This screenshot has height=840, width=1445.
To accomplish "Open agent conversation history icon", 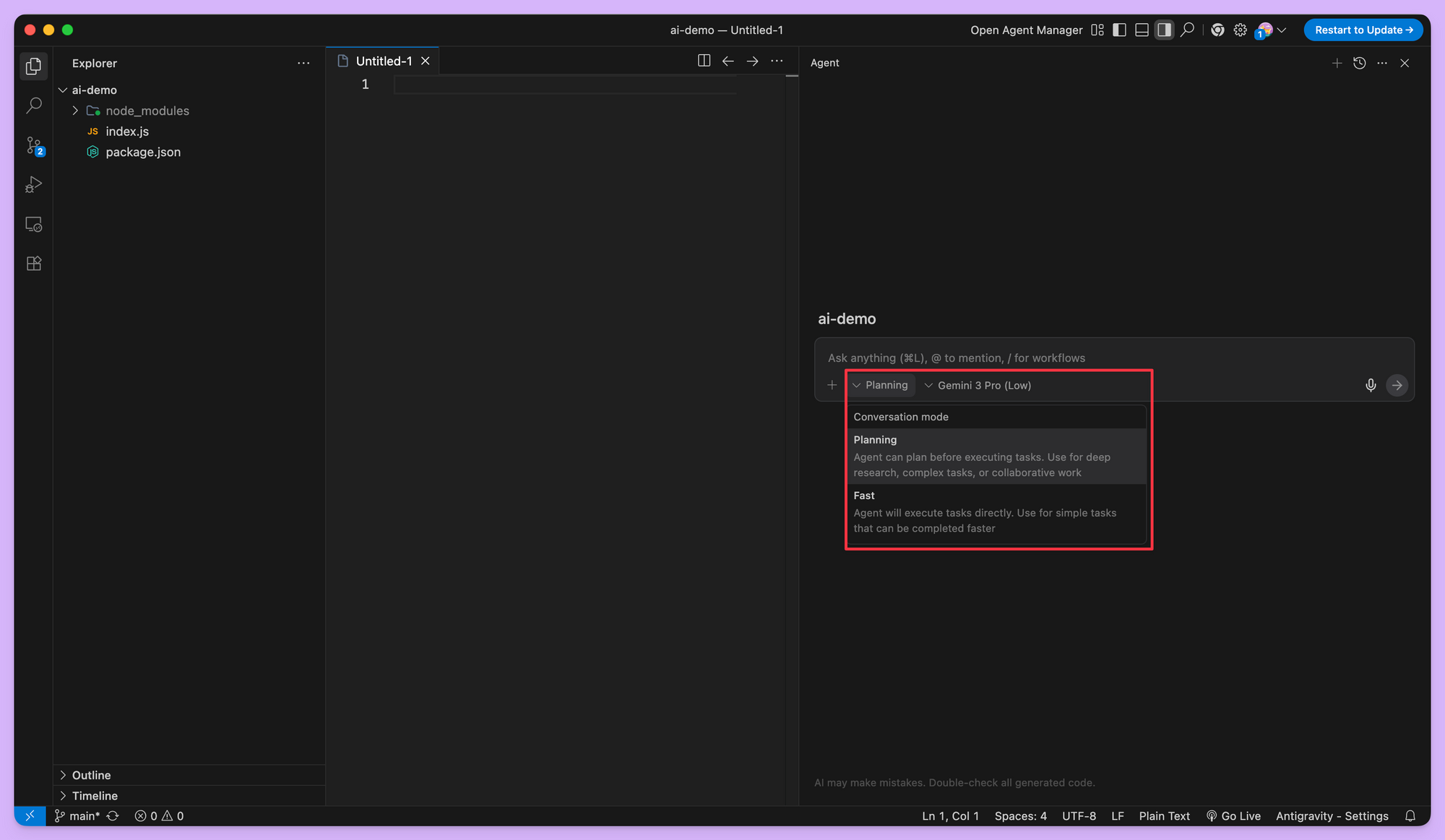I will (1359, 63).
